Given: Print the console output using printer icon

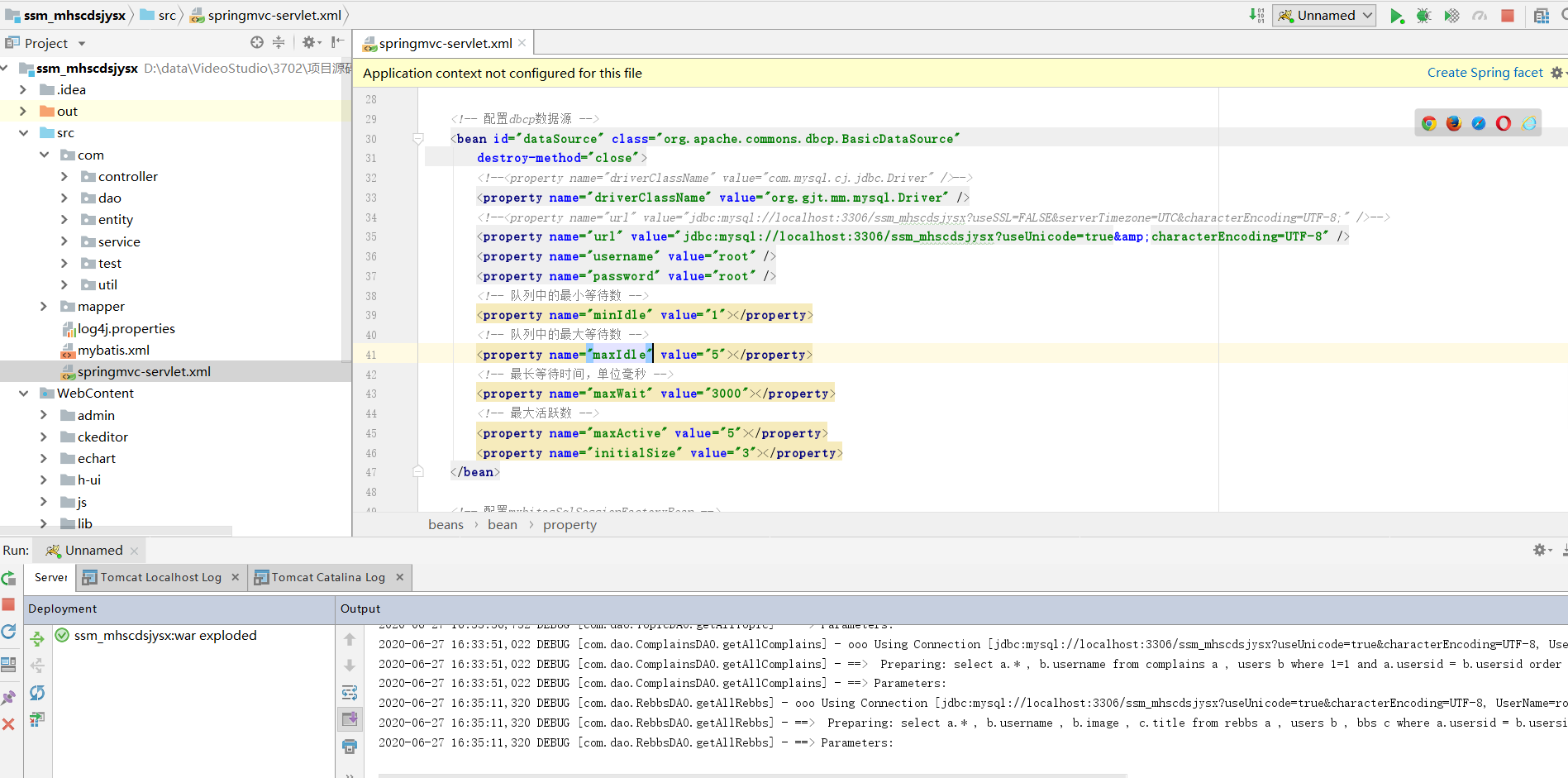Looking at the screenshot, I should coord(350,747).
